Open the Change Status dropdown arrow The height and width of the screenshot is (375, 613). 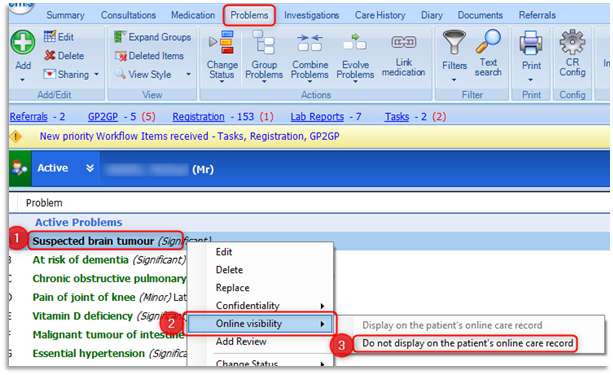[x=222, y=82]
